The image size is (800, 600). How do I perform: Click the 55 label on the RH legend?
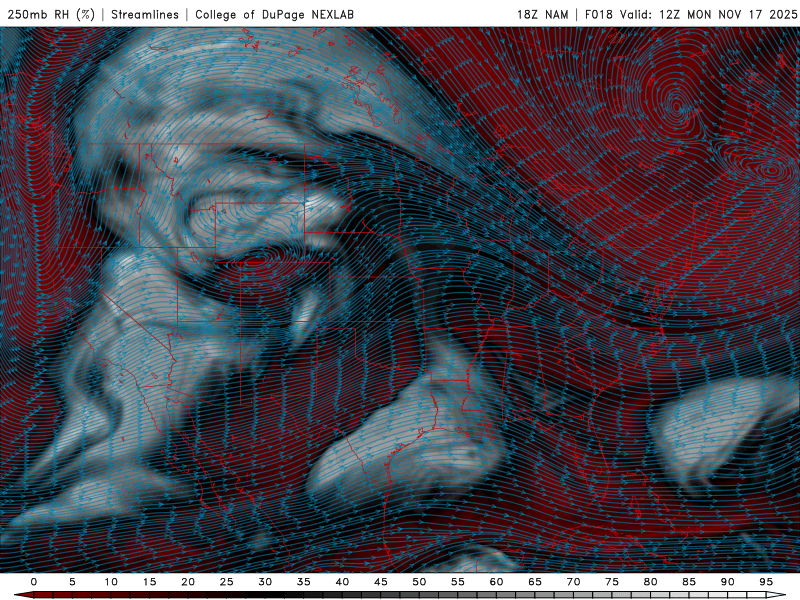458,582
